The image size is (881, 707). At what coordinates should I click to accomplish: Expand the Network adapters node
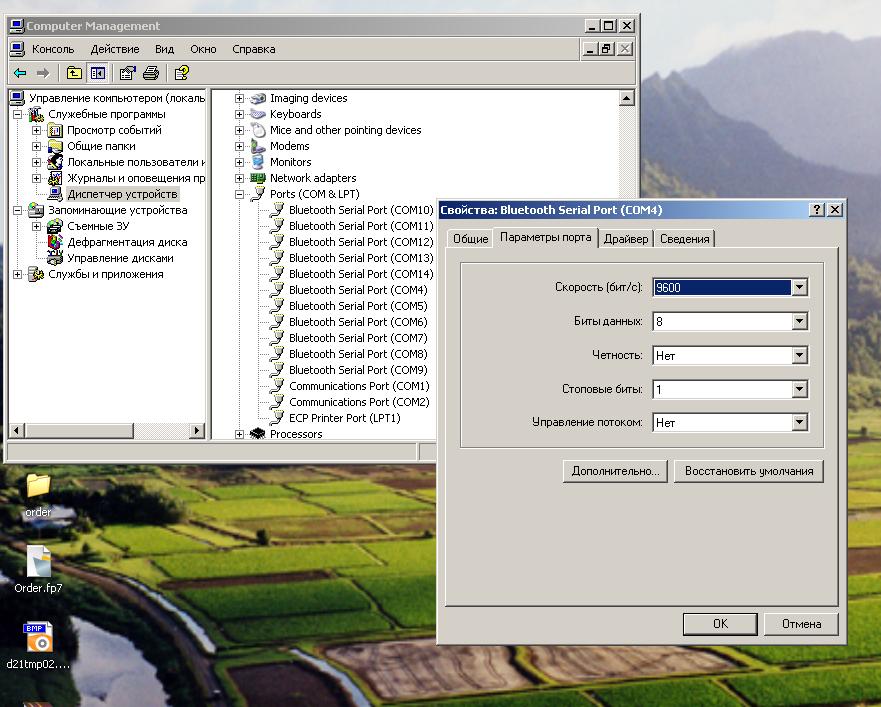pyautogui.click(x=239, y=178)
